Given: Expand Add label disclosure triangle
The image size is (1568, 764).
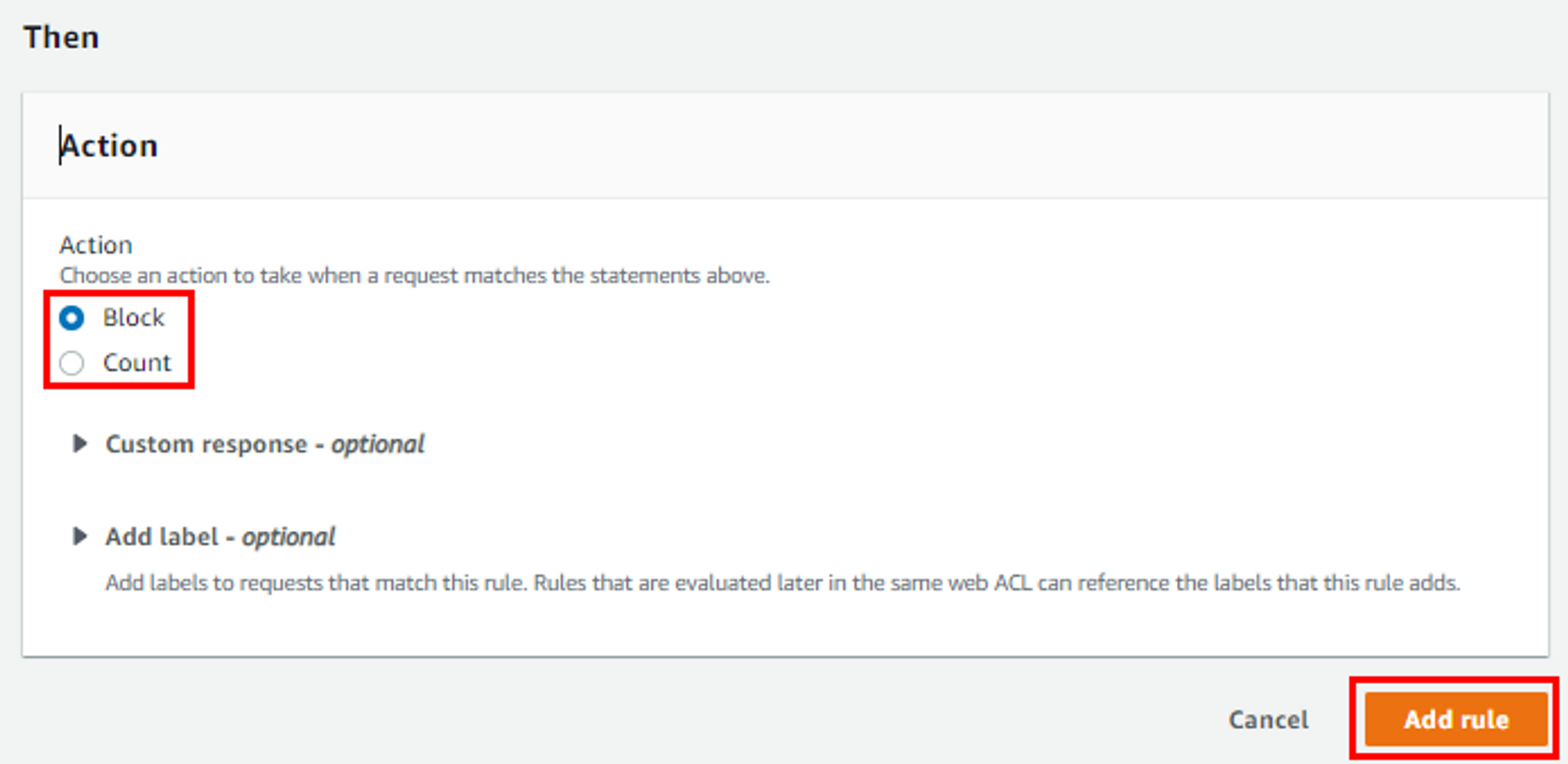Looking at the screenshot, I should point(79,537).
